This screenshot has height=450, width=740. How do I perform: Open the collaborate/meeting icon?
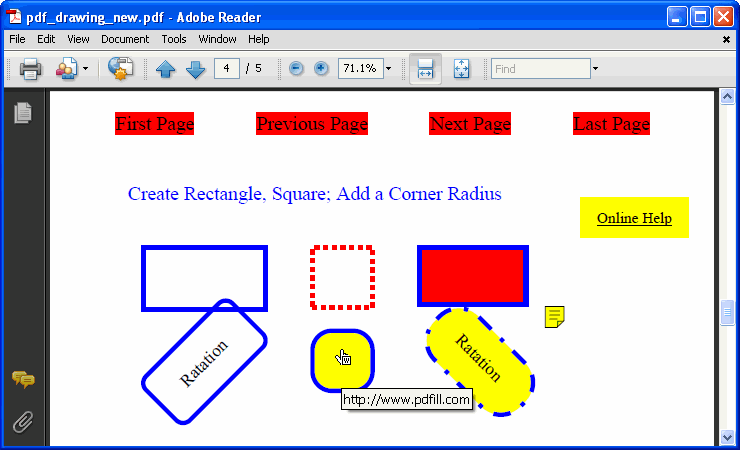tap(67, 69)
